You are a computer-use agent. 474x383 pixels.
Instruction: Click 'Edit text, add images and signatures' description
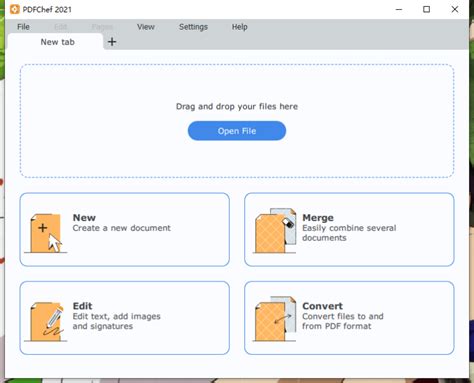coord(116,321)
